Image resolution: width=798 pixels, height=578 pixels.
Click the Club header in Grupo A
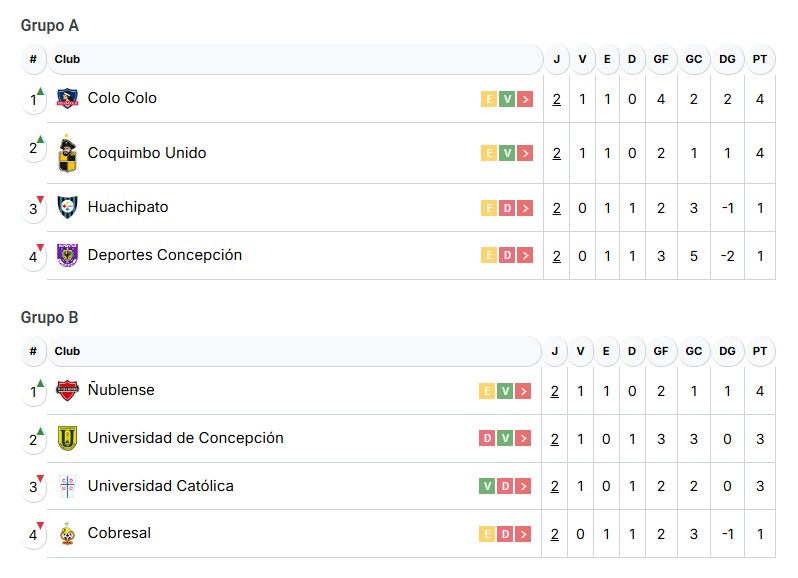tap(67, 59)
